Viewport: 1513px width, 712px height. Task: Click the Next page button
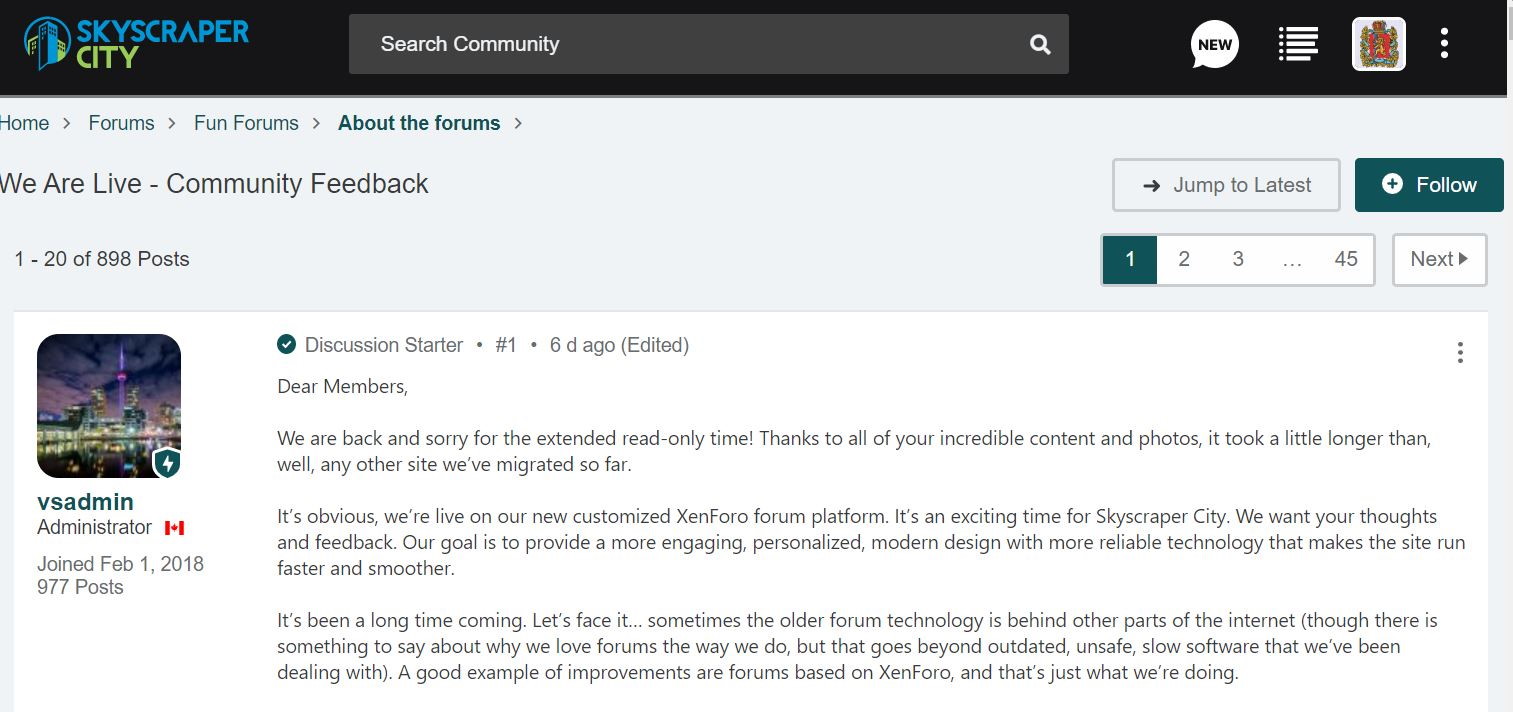pos(1439,259)
